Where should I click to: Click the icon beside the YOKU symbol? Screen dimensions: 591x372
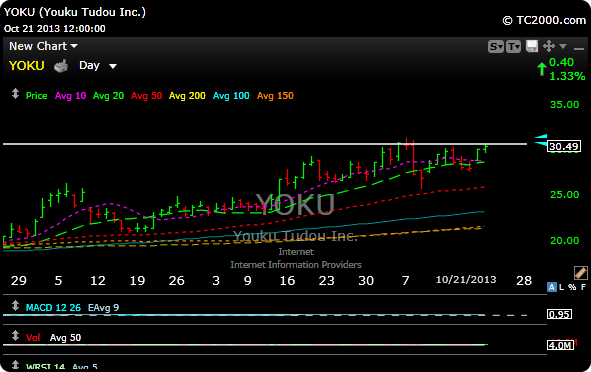(x=61, y=66)
